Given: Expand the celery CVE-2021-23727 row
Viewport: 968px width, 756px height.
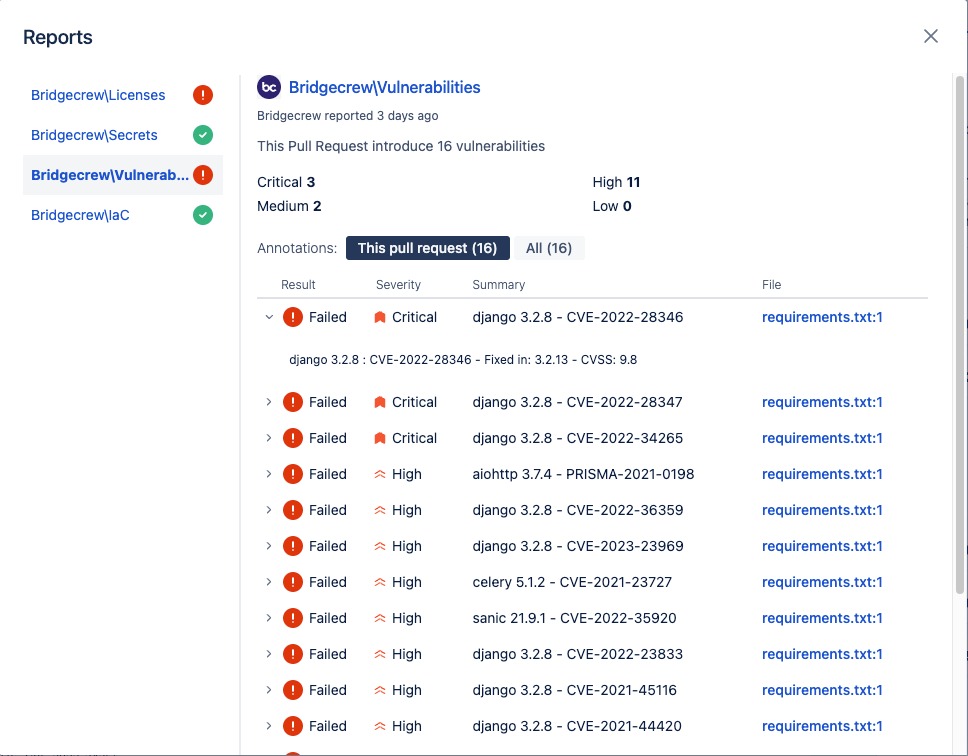Looking at the screenshot, I should tap(269, 582).
